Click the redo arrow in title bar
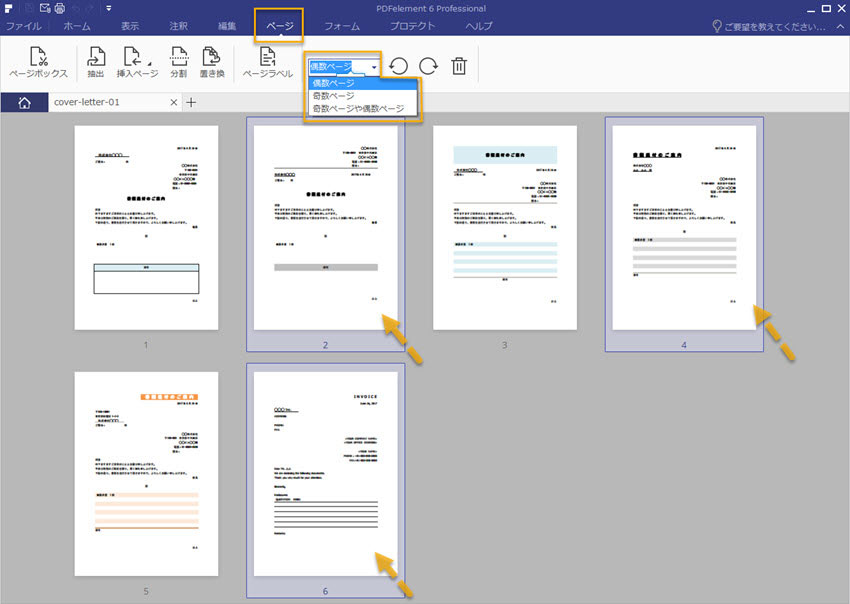The image size is (850, 604). tap(89, 8)
